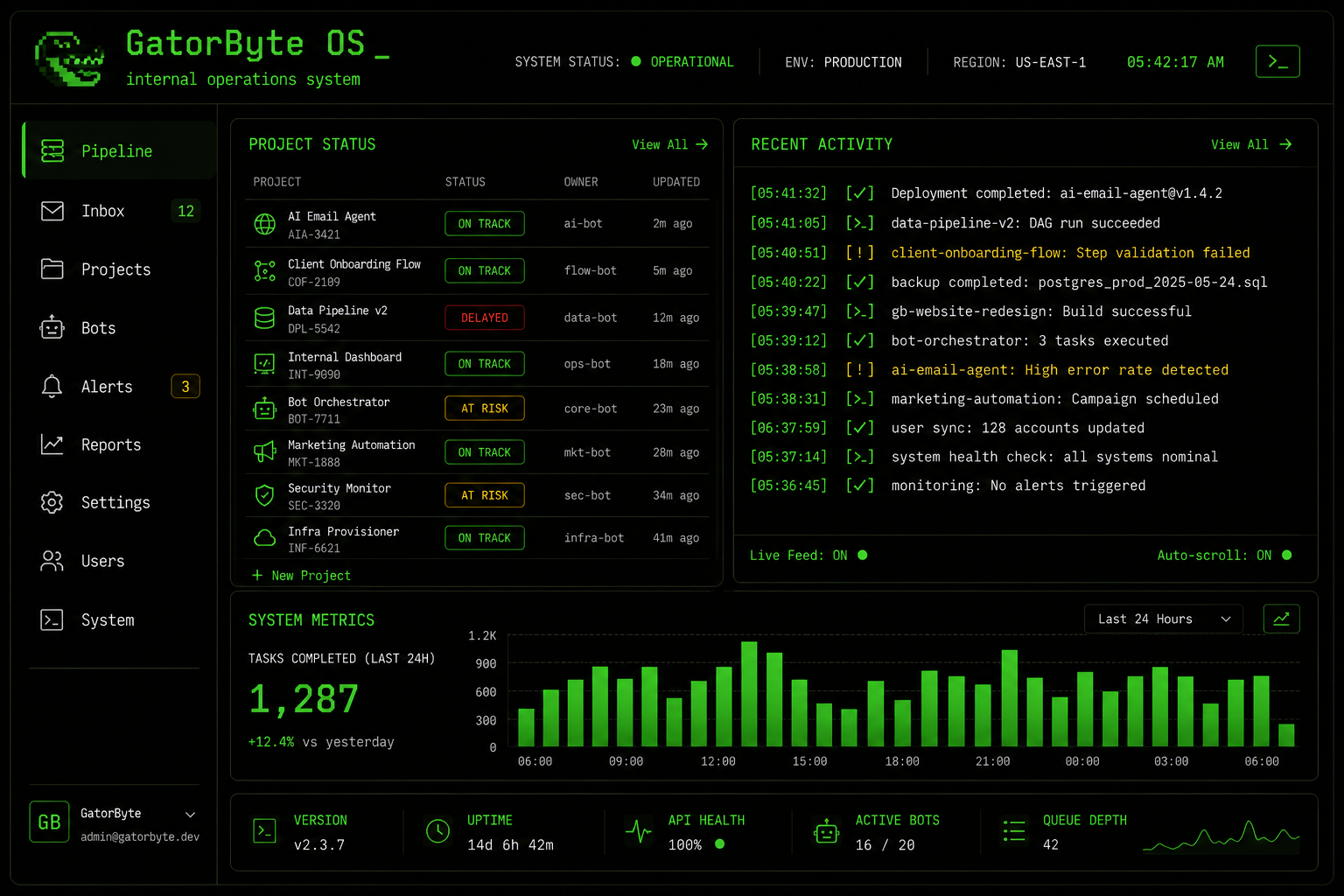Click the Alerts count badge 3
The image size is (1344, 896).
(x=185, y=387)
